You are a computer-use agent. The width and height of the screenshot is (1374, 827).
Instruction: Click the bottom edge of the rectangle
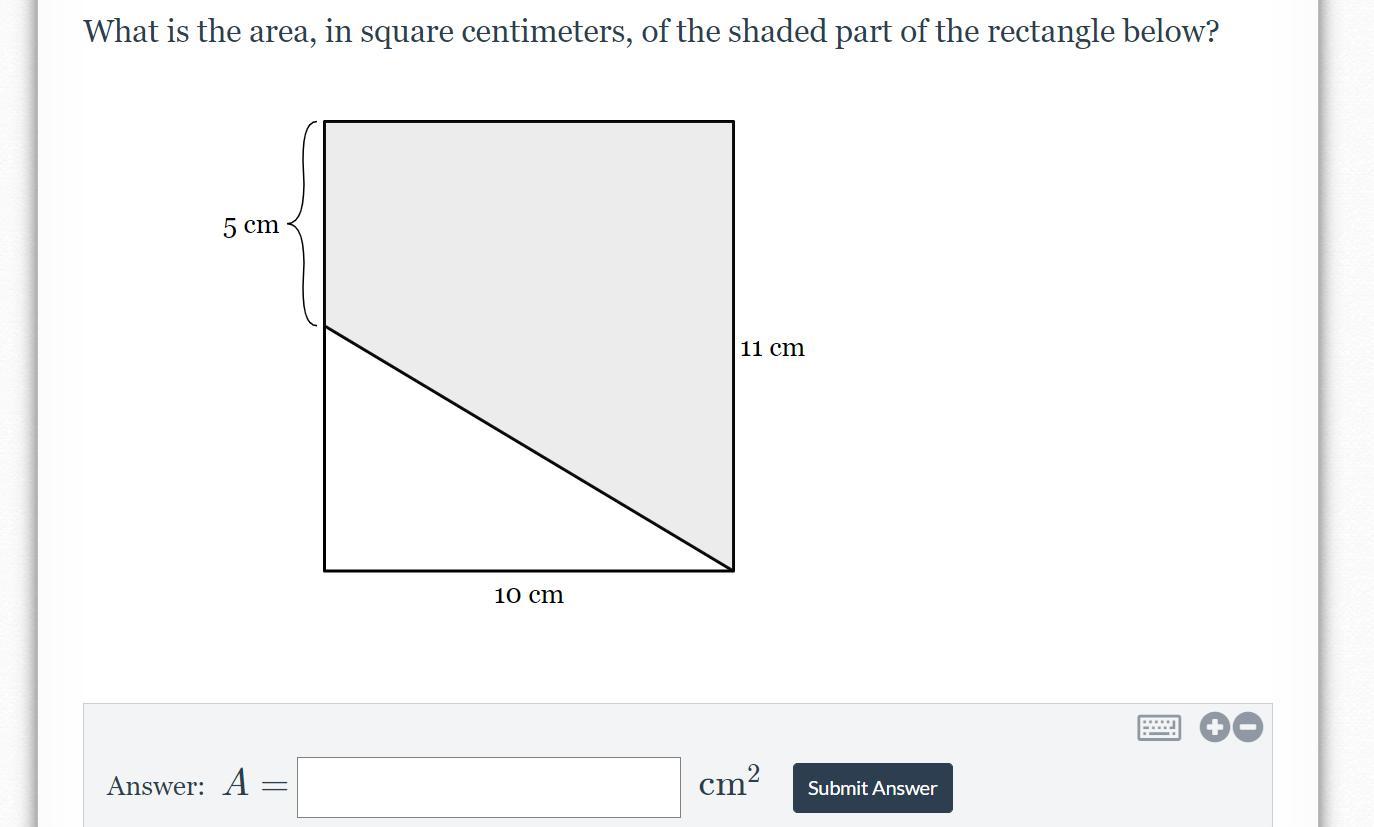(529, 570)
